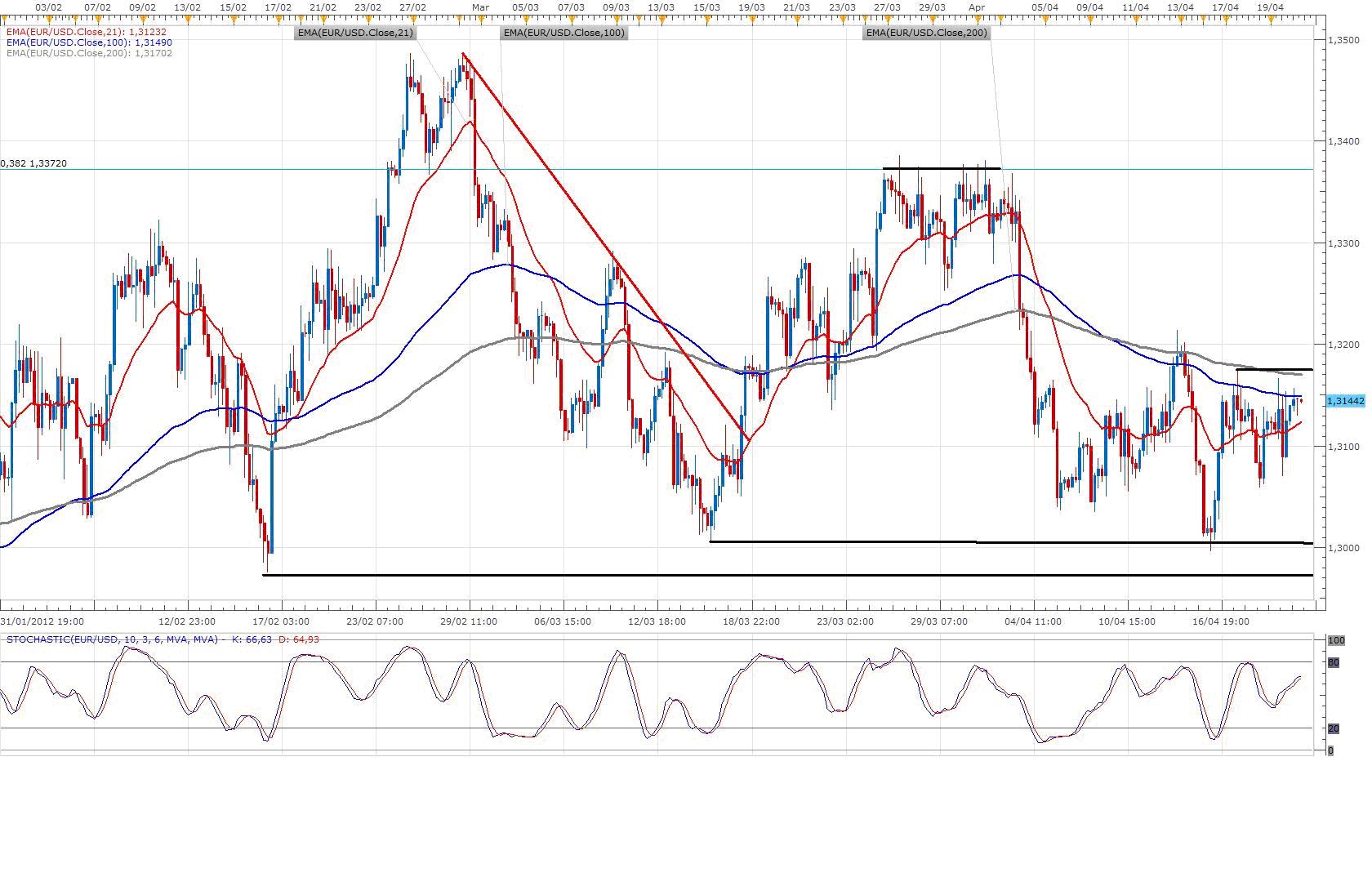The image size is (1372, 895).
Task: Click the current price tag 1,31442
Action: pos(1345,401)
